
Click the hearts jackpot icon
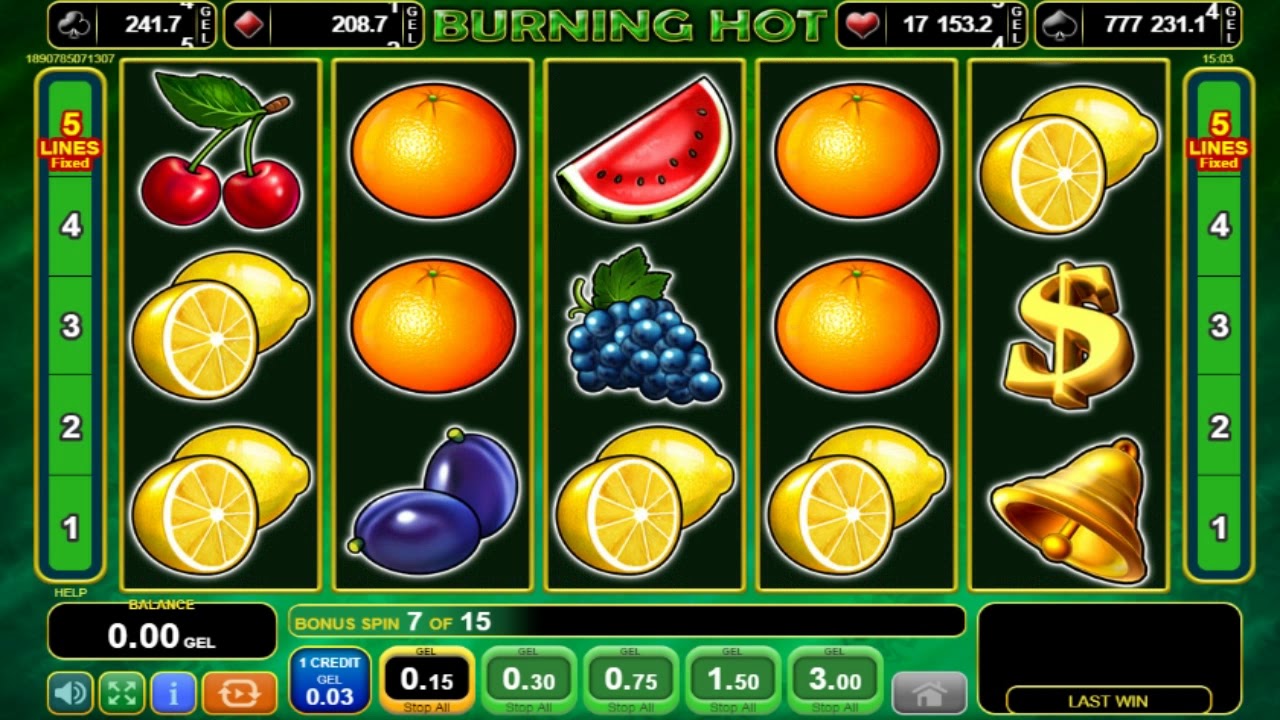pos(862,24)
